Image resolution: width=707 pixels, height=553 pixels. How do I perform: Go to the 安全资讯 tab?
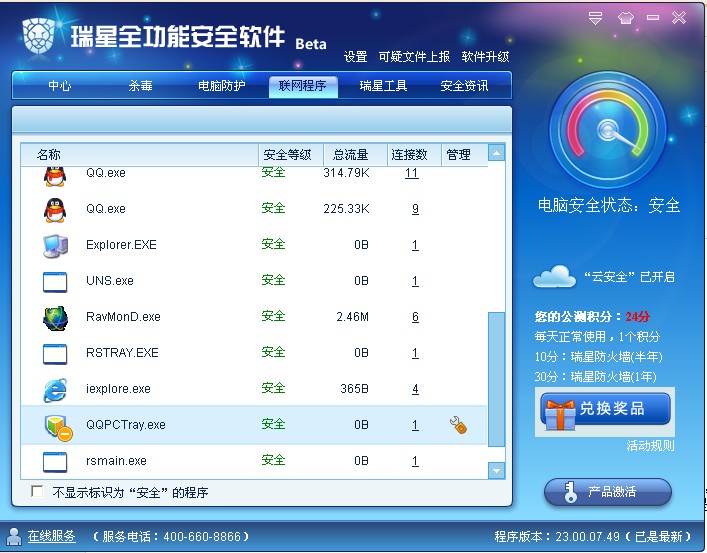[x=464, y=86]
